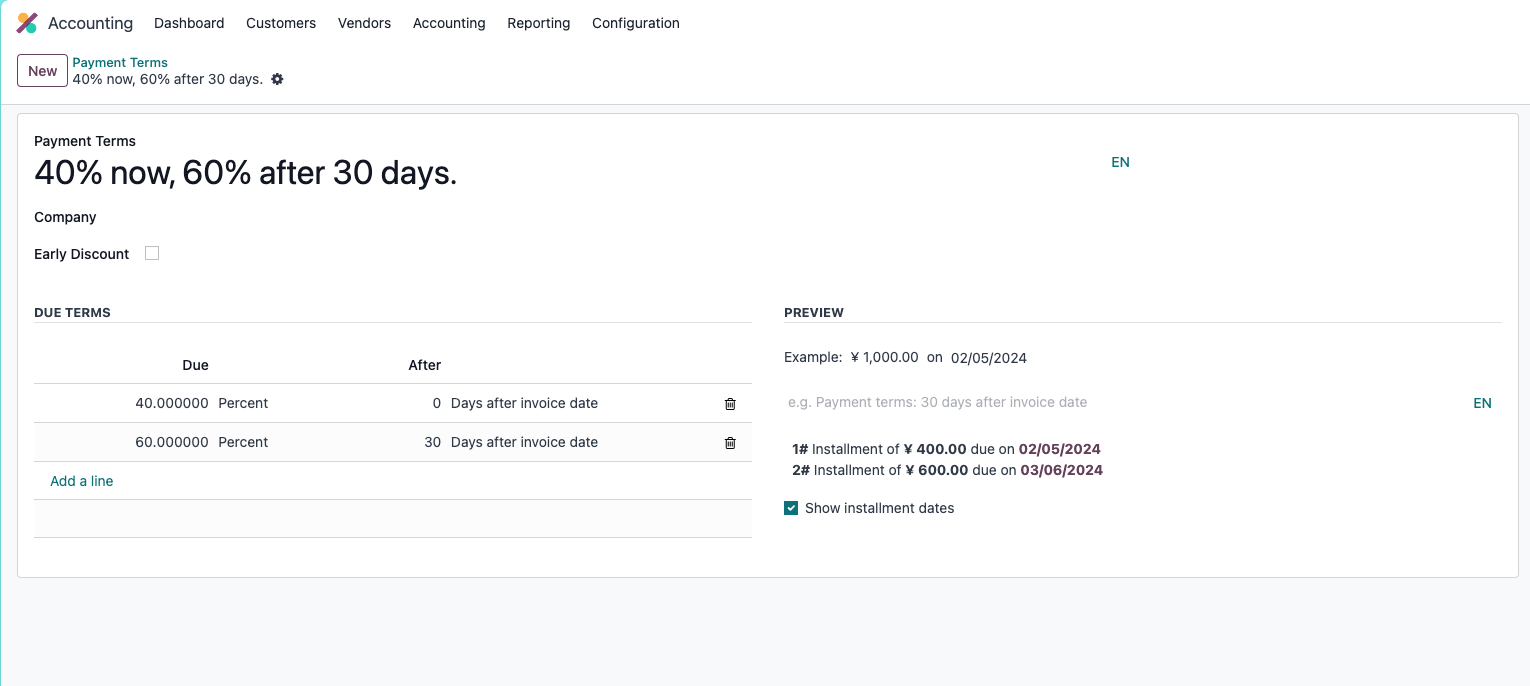Open delay type dropdown in the 0 days row
1530x686 pixels.
524,403
